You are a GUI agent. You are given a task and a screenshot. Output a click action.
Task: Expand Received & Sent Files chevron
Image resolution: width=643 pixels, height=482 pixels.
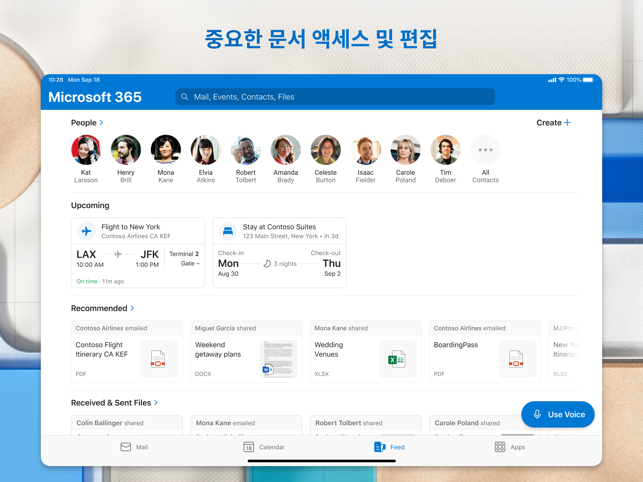156,403
